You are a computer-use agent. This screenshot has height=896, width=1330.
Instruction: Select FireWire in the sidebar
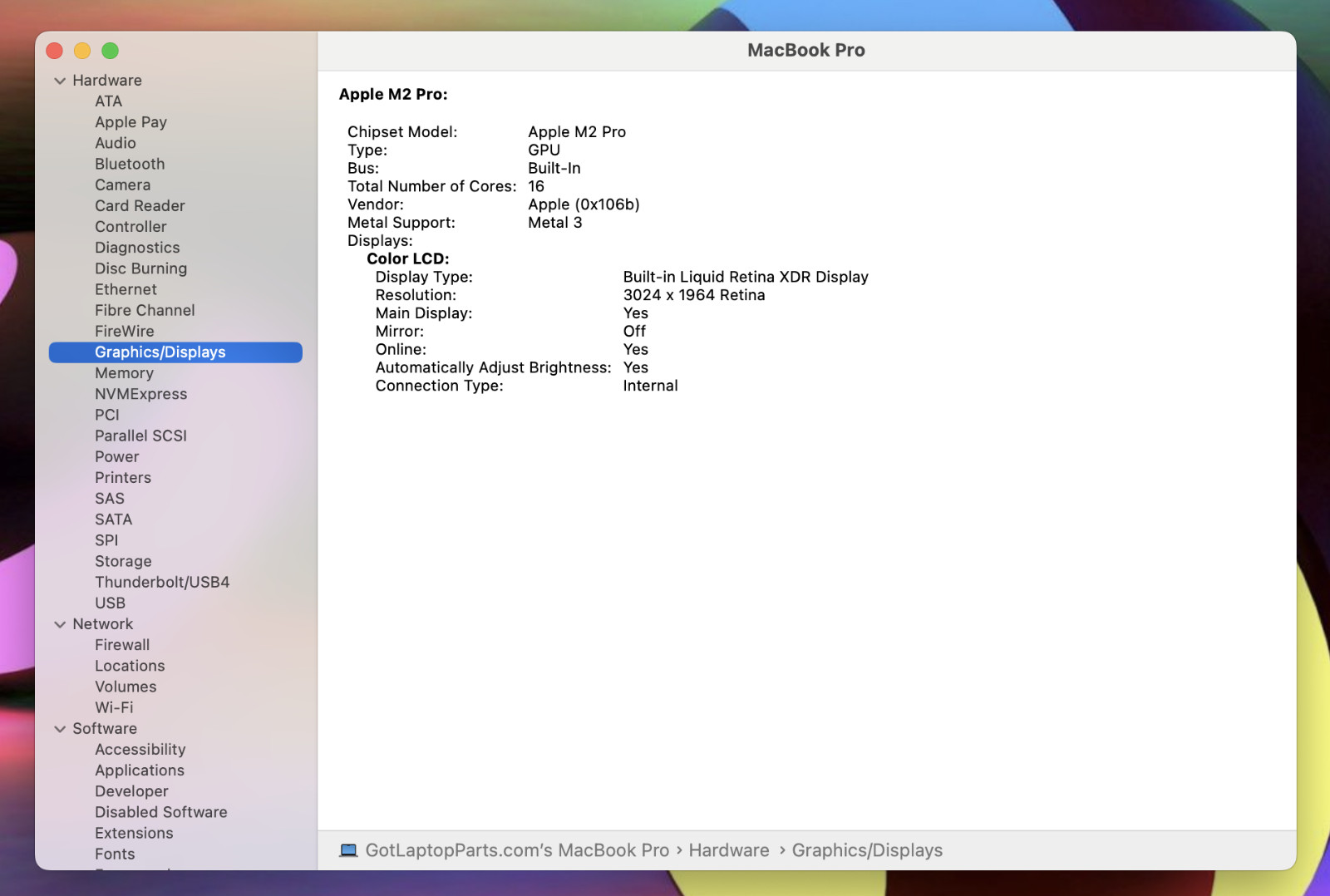point(124,331)
